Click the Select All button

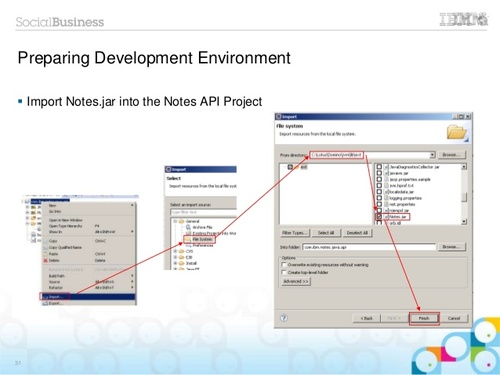pyautogui.click(x=326, y=233)
